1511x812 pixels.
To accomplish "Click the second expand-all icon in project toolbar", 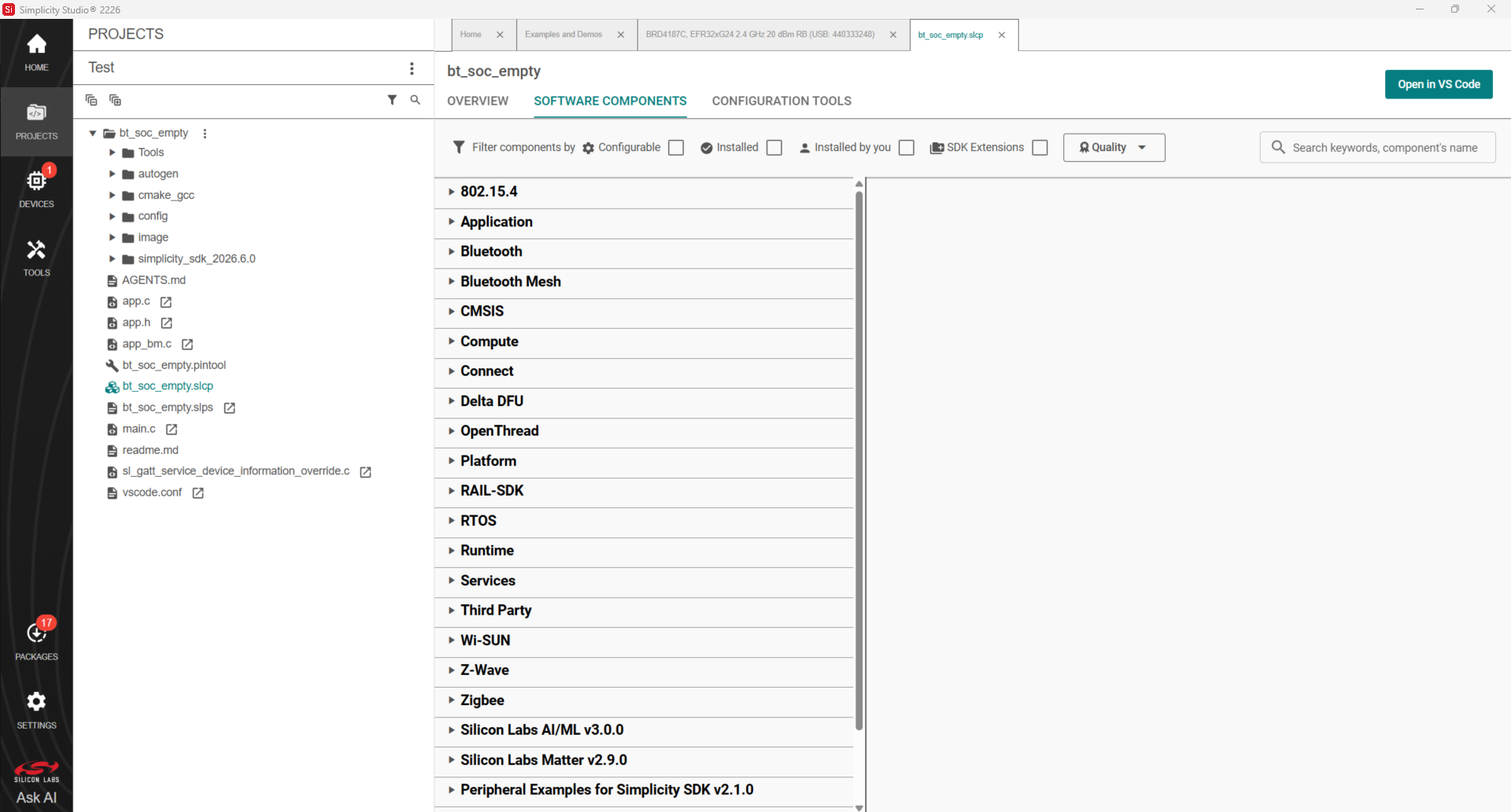I will point(115,100).
